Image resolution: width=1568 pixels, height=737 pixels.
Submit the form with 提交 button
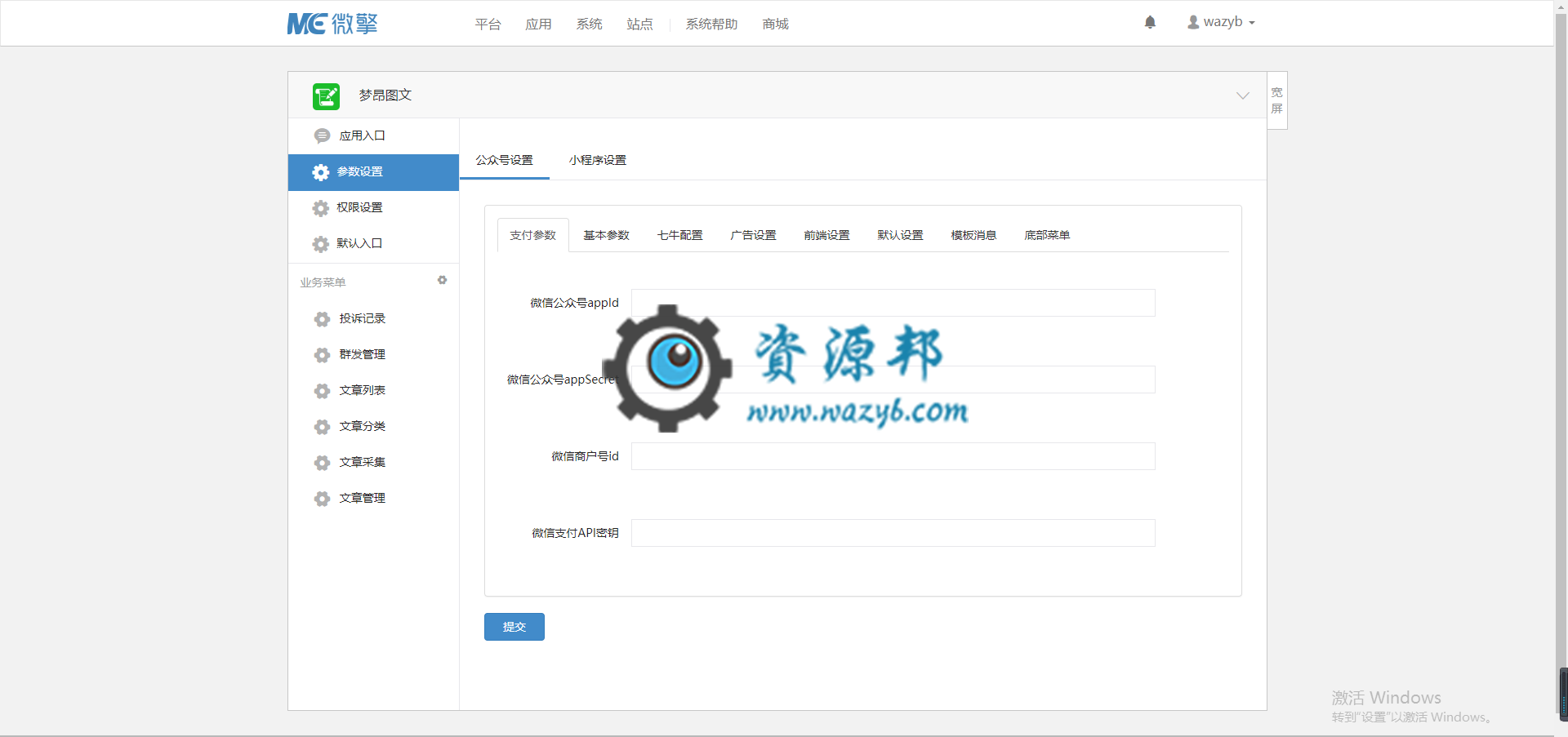pos(514,627)
